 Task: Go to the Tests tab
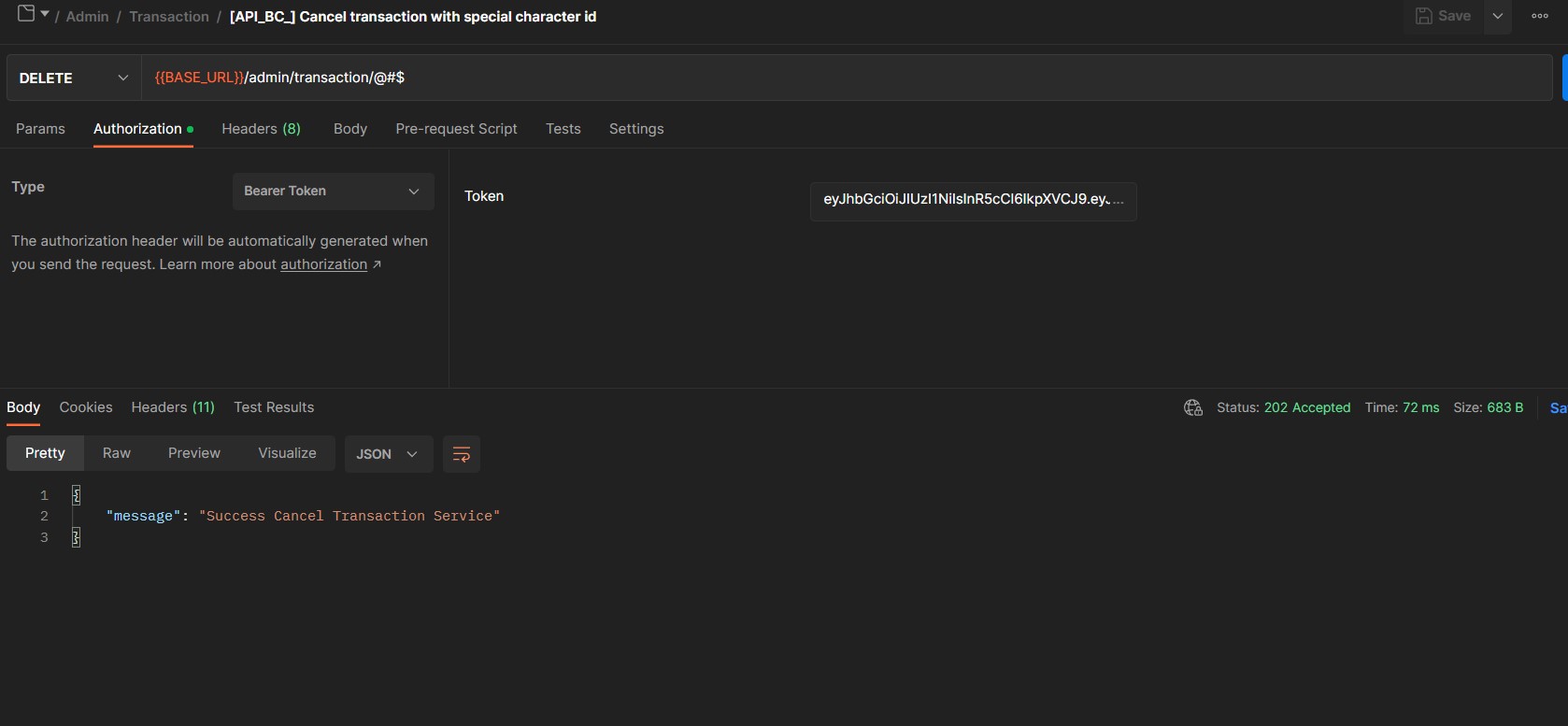563,129
